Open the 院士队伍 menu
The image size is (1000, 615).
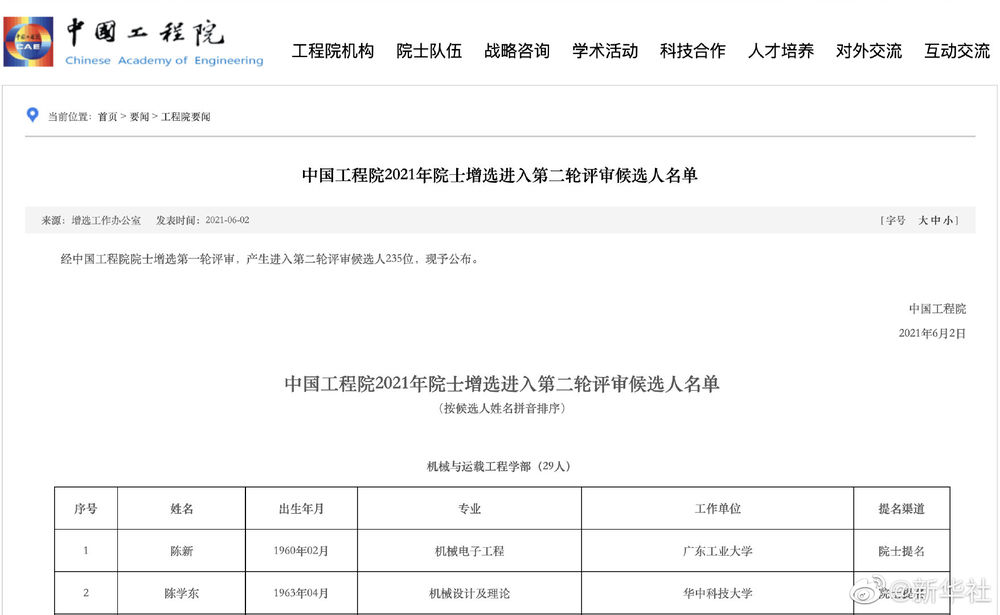[x=429, y=51]
